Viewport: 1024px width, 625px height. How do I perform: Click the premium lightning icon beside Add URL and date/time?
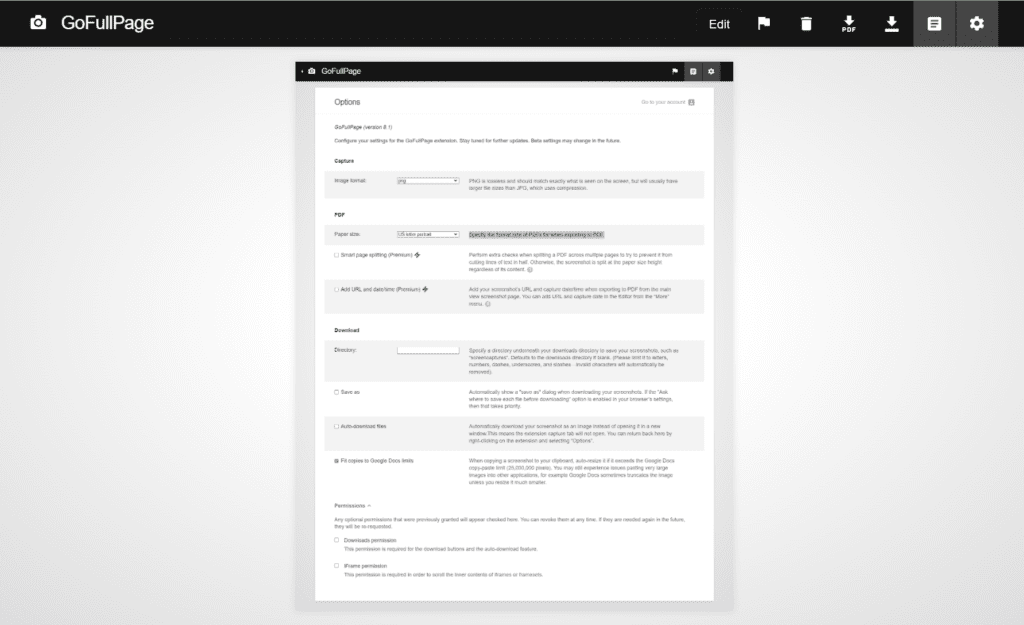click(x=425, y=289)
